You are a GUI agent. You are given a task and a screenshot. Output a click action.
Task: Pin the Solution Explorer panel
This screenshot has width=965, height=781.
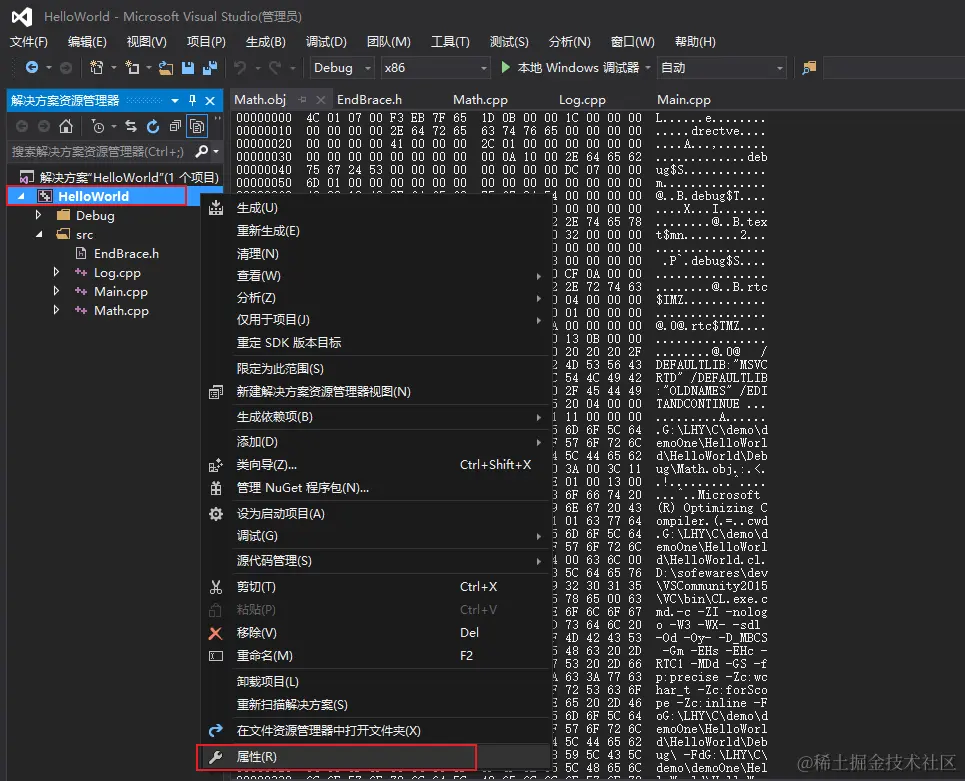(x=192, y=100)
